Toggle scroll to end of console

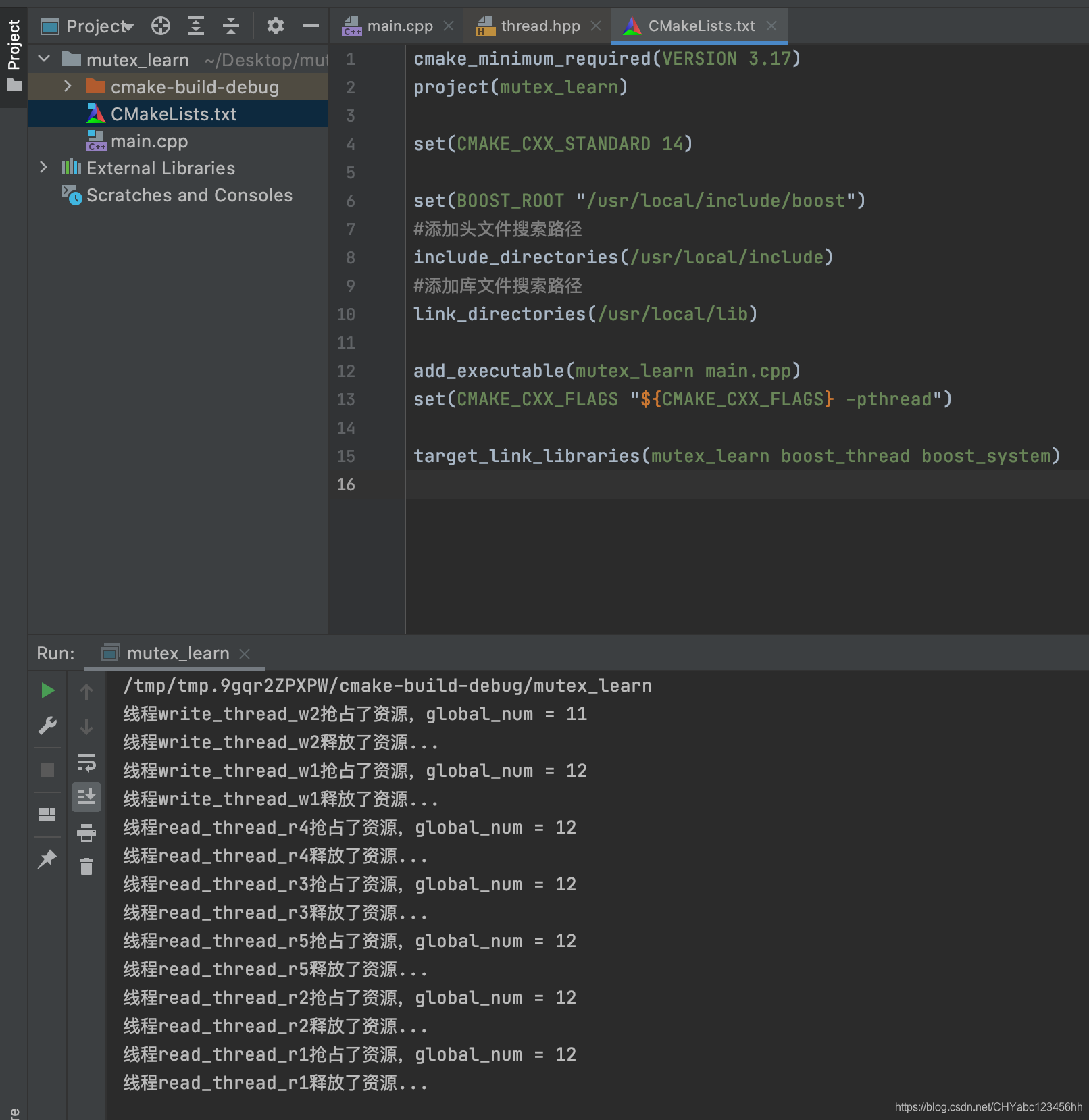[x=86, y=797]
